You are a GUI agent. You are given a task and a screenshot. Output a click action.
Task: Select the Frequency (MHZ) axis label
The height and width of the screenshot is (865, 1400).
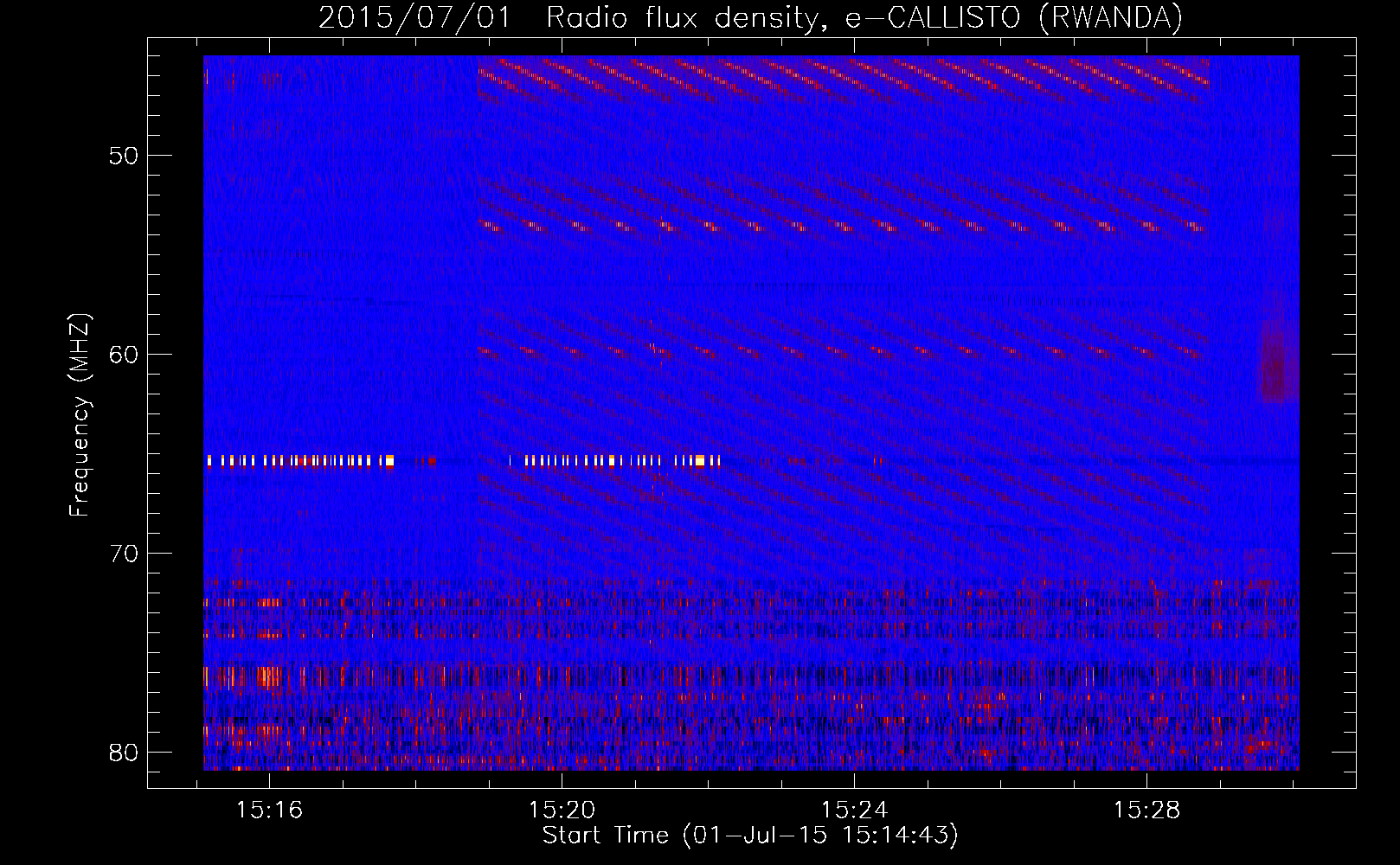tap(80, 415)
